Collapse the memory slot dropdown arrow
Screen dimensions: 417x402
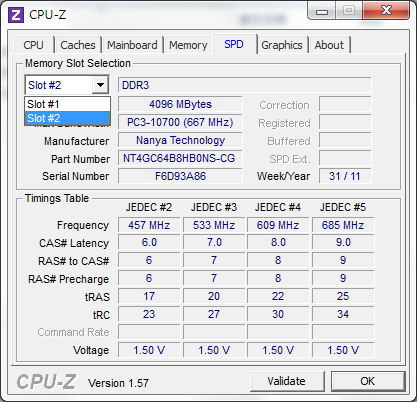[x=100, y=85]
